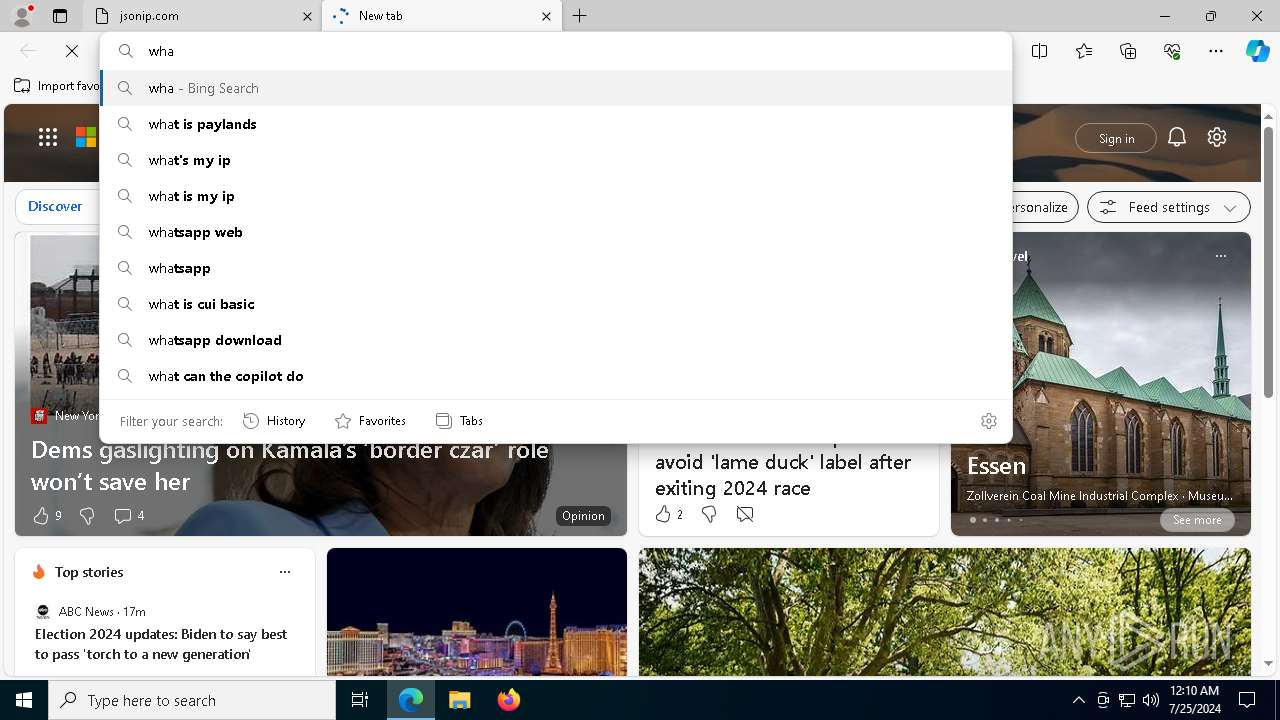Open File Explorer from taskbar
The height and width of the screenshot is (720, 1280).
click(x=459, y=700)
